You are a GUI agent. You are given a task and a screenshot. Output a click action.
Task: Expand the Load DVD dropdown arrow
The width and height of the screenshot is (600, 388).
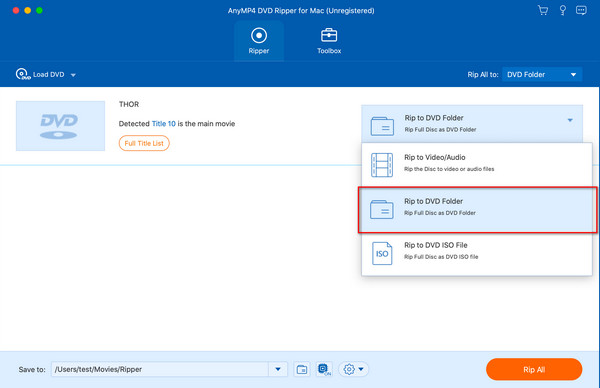click(73, 75)
